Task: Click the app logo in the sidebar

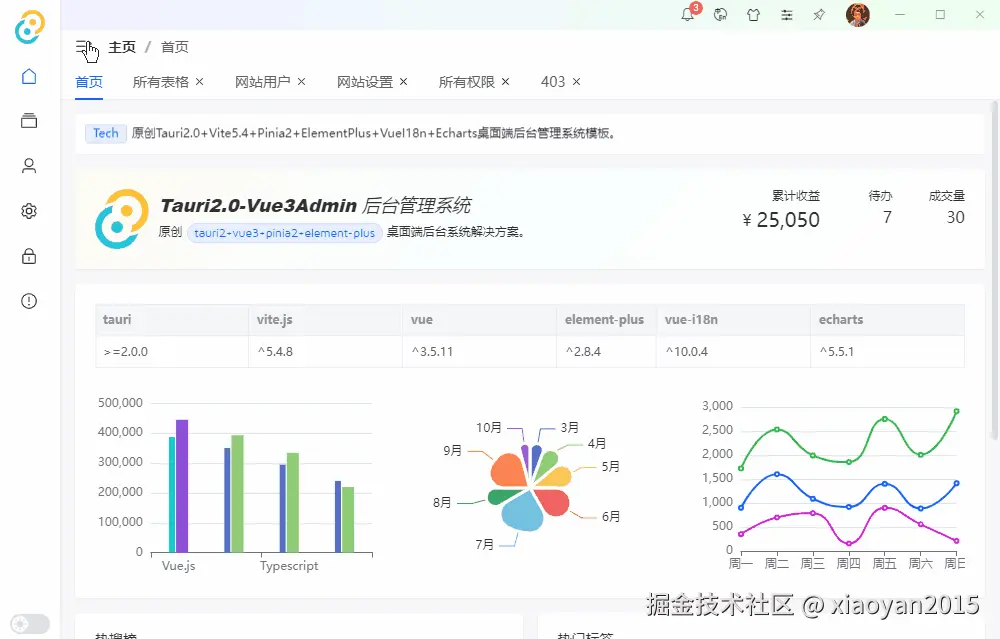Action: point(30,27)
